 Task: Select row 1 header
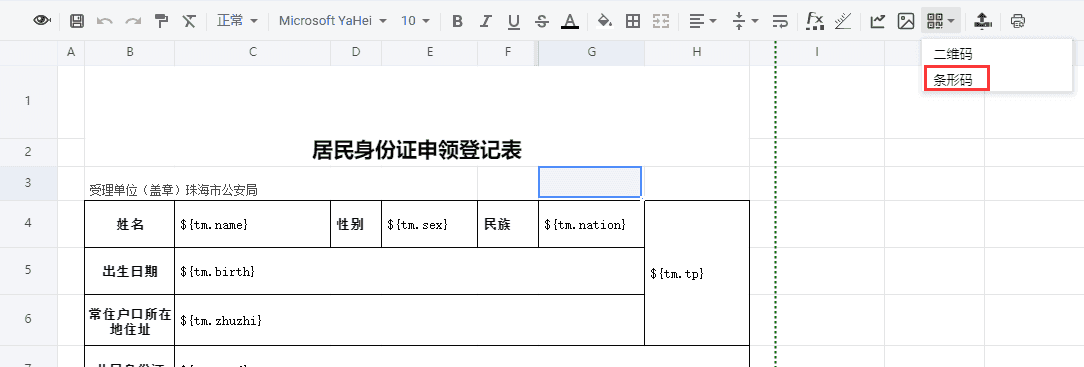coord(28,102)
